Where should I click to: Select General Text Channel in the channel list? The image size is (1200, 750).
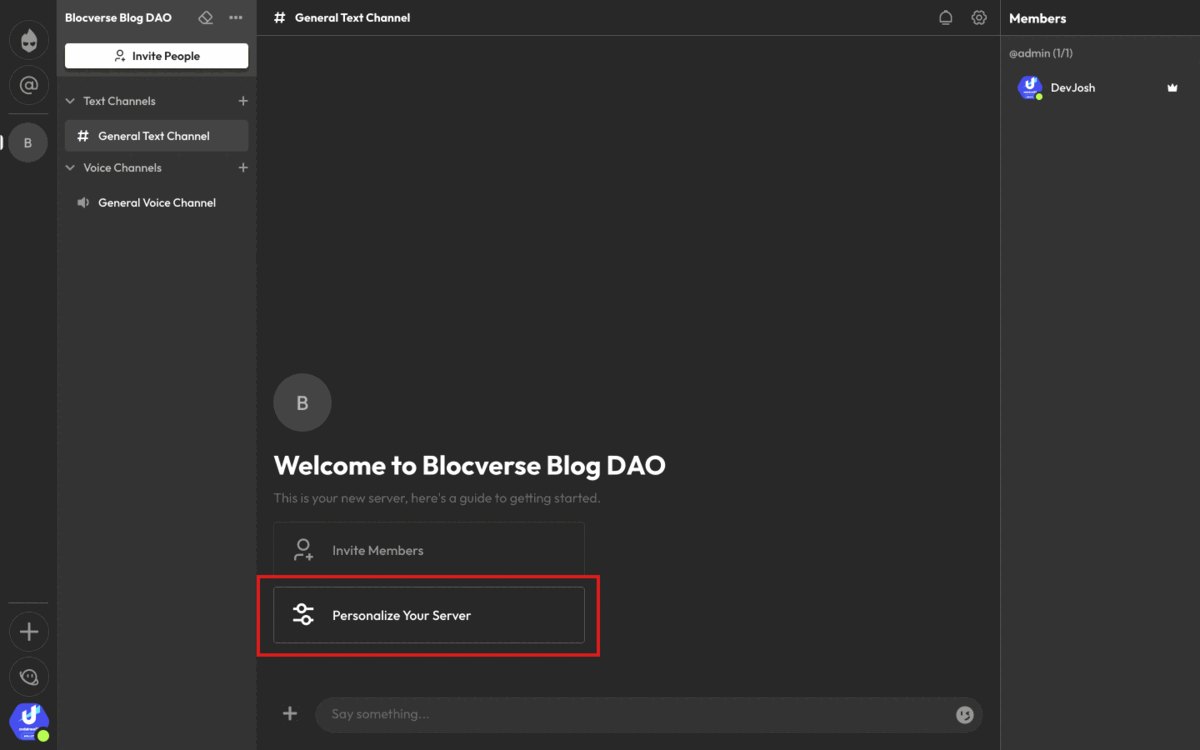[156, 136]
